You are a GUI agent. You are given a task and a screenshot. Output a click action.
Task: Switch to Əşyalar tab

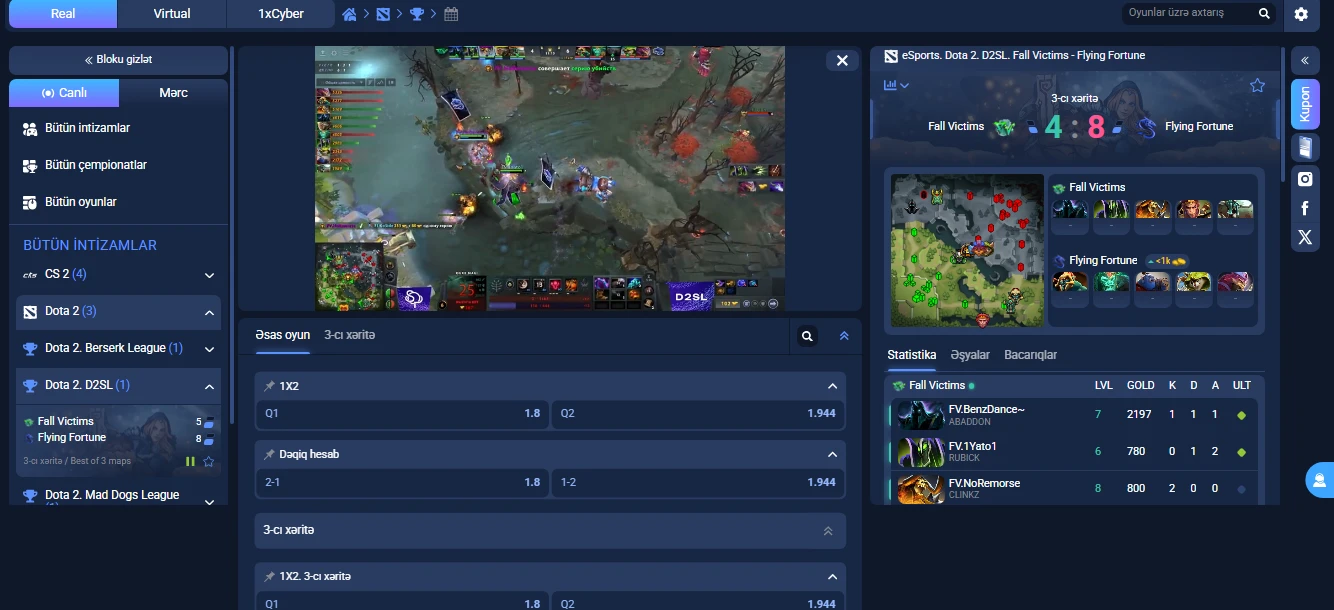970,355
